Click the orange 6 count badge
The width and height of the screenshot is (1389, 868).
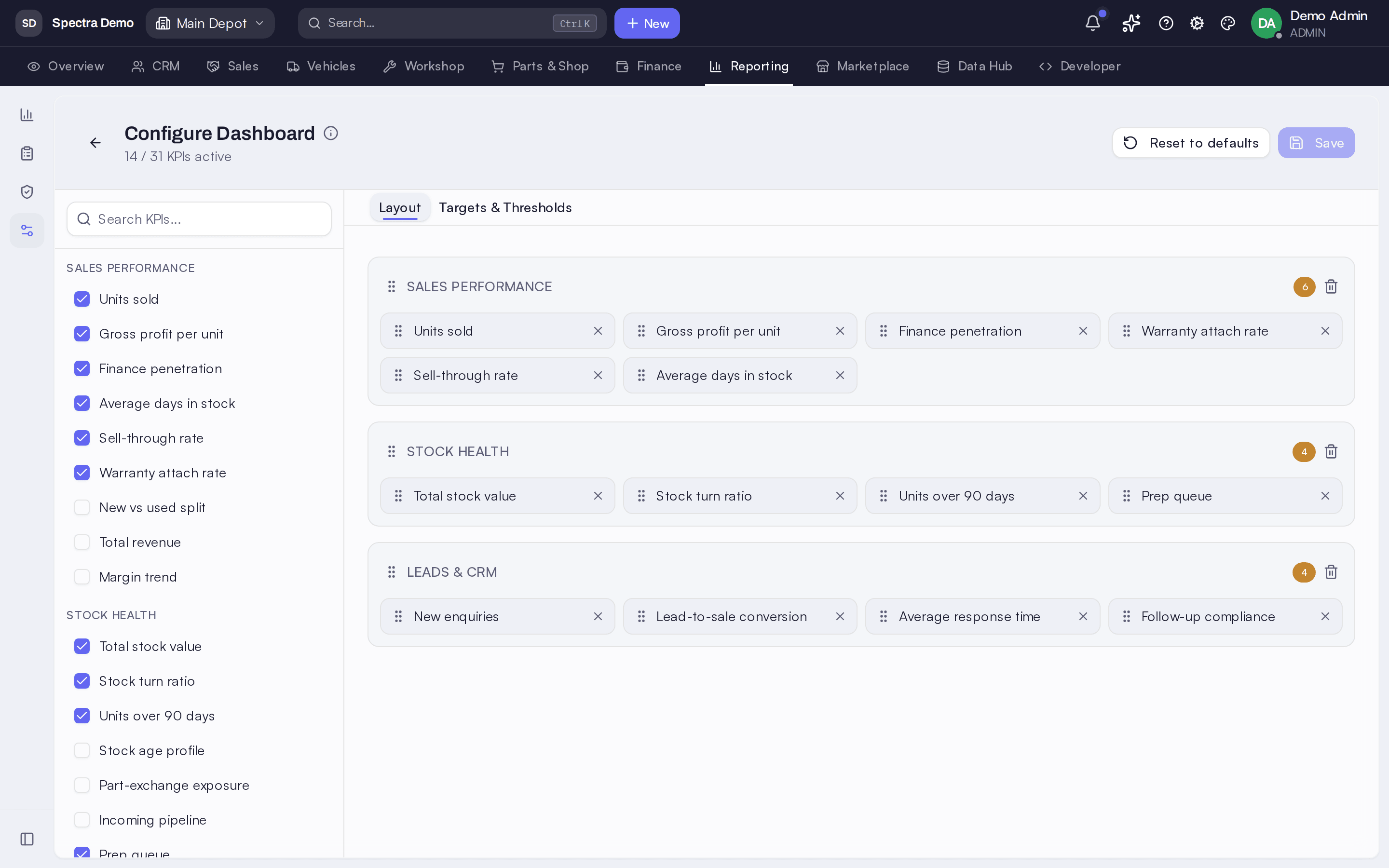click(1305, 286)
